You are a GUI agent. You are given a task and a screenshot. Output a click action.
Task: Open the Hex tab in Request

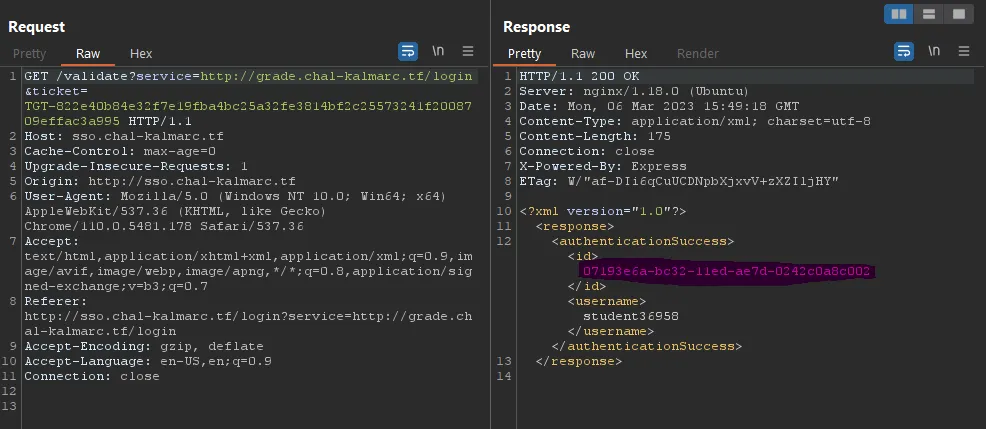[x=141, y=54]
